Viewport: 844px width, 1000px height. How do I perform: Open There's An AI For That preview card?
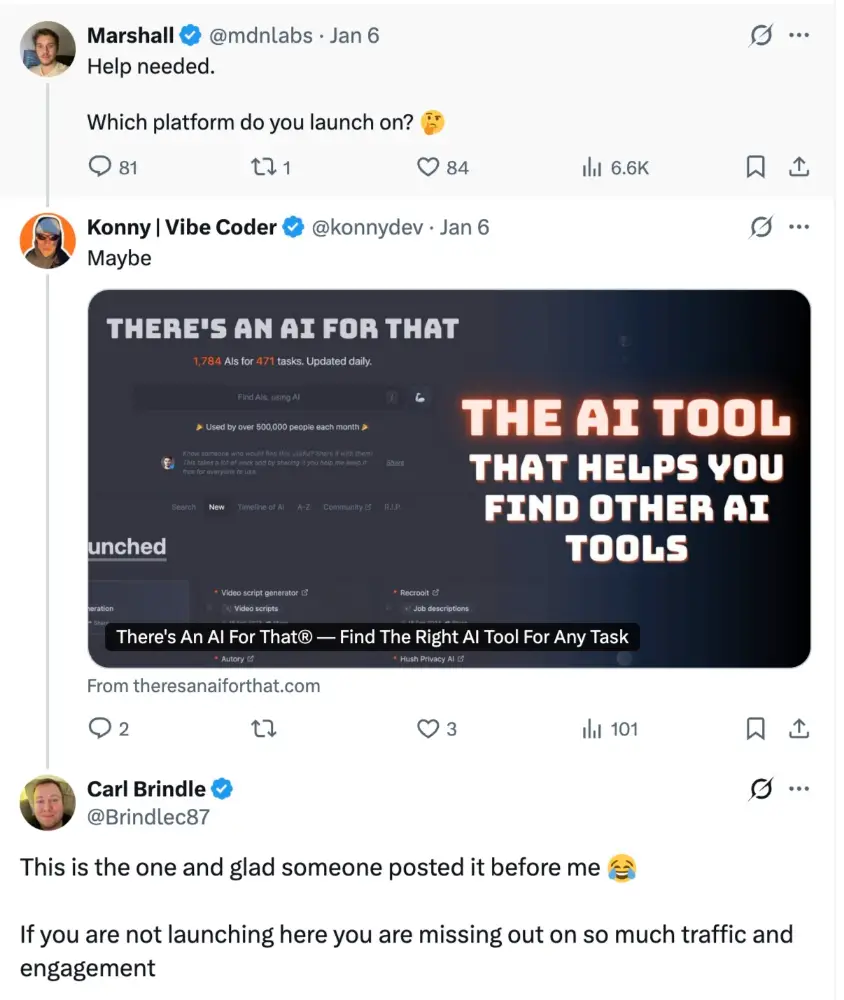pos(449,478)
